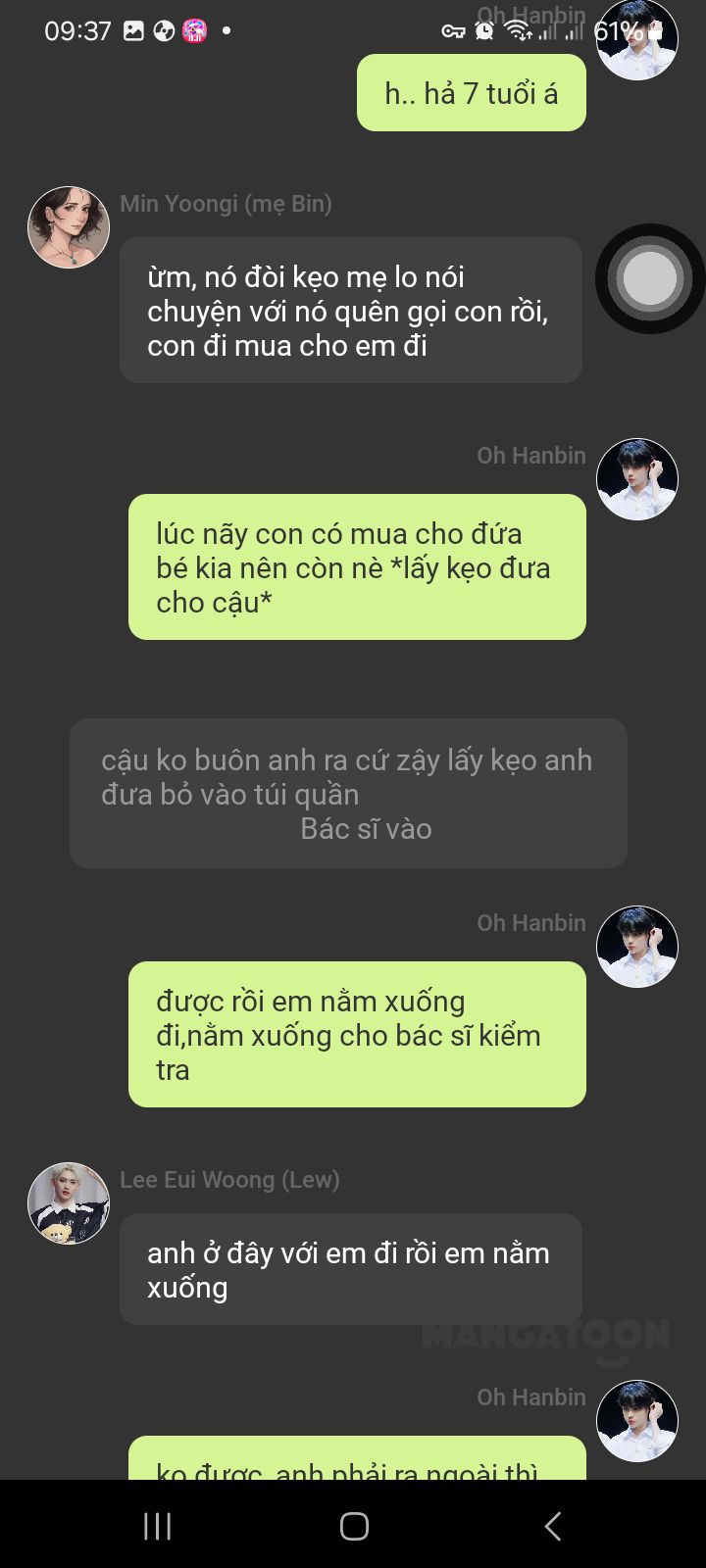Tap Min Yoongi's woman avatar
Image resolution: width=706 pixels, height=1568 pixels.
pyautogui.click(x=69, y=227)
